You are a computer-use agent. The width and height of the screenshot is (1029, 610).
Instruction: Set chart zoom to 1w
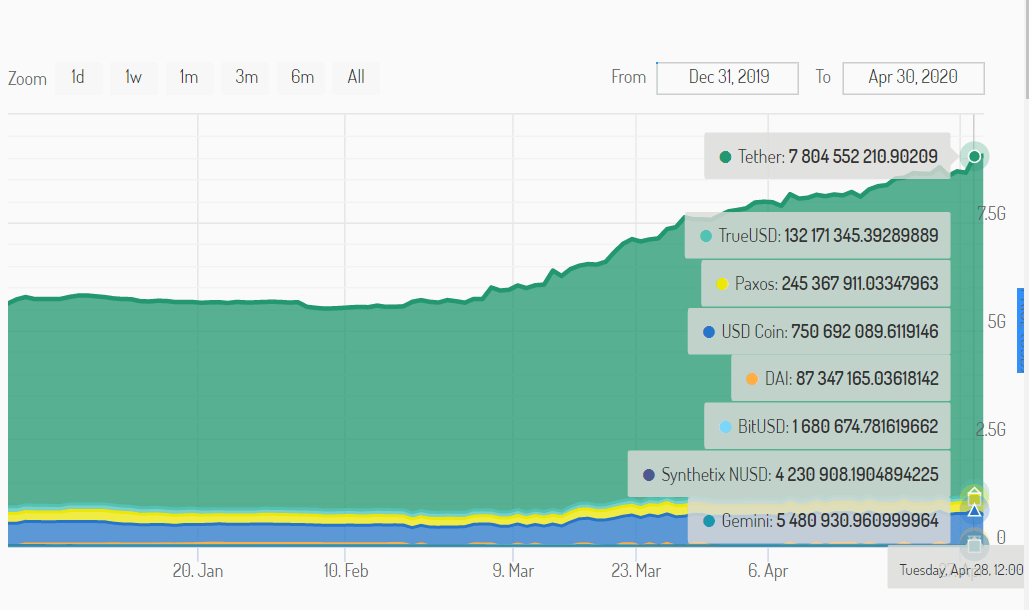[x=134, y=78]
